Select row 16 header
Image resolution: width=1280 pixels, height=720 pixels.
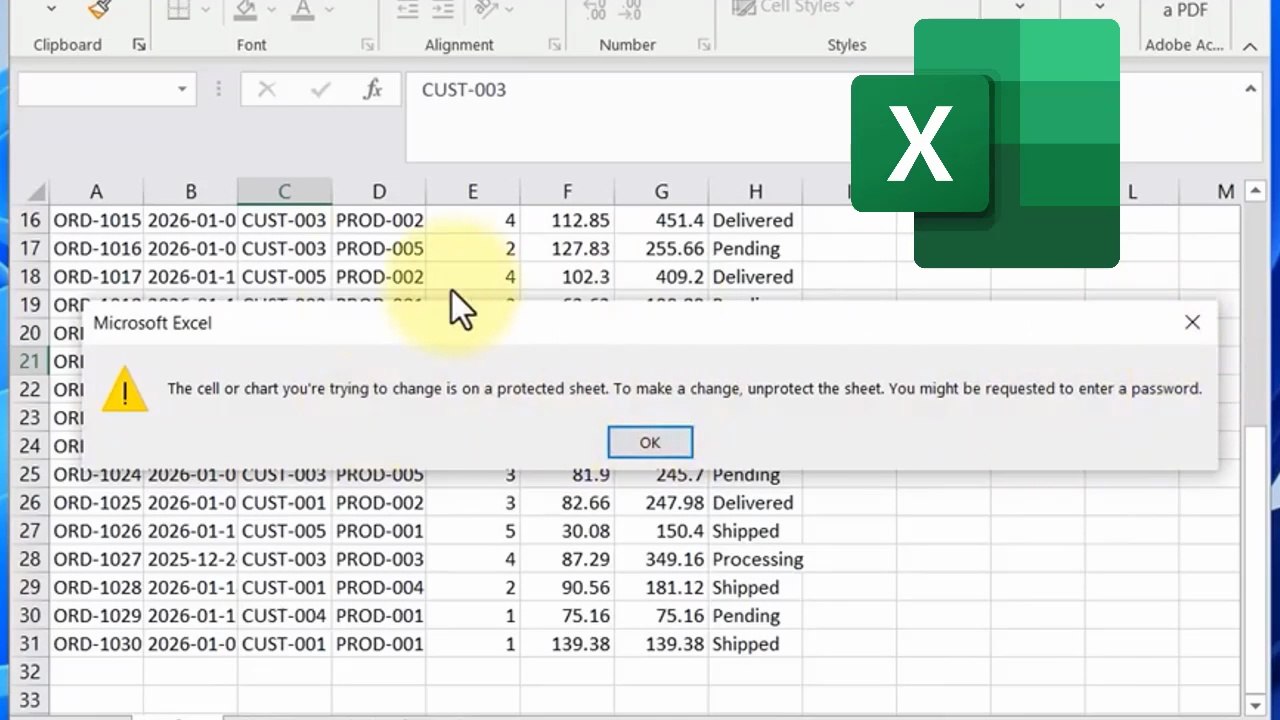[x=30, y=220]
